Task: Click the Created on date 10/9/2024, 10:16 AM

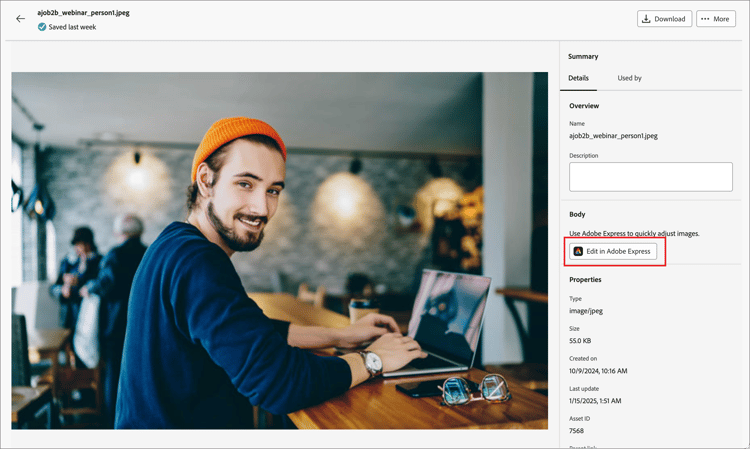Action: tap(598, 371)
